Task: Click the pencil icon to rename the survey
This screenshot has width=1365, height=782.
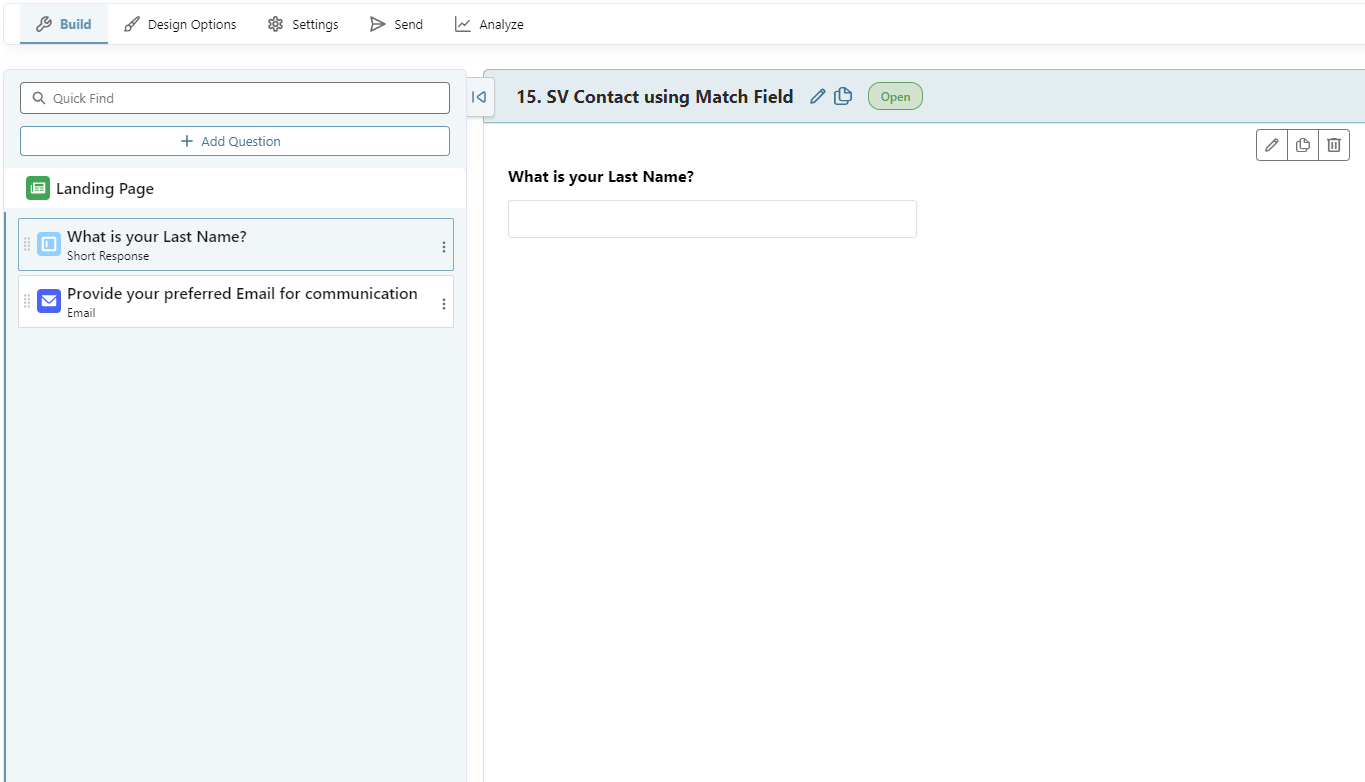Action: pyautogui.click(x=817, y=96)
